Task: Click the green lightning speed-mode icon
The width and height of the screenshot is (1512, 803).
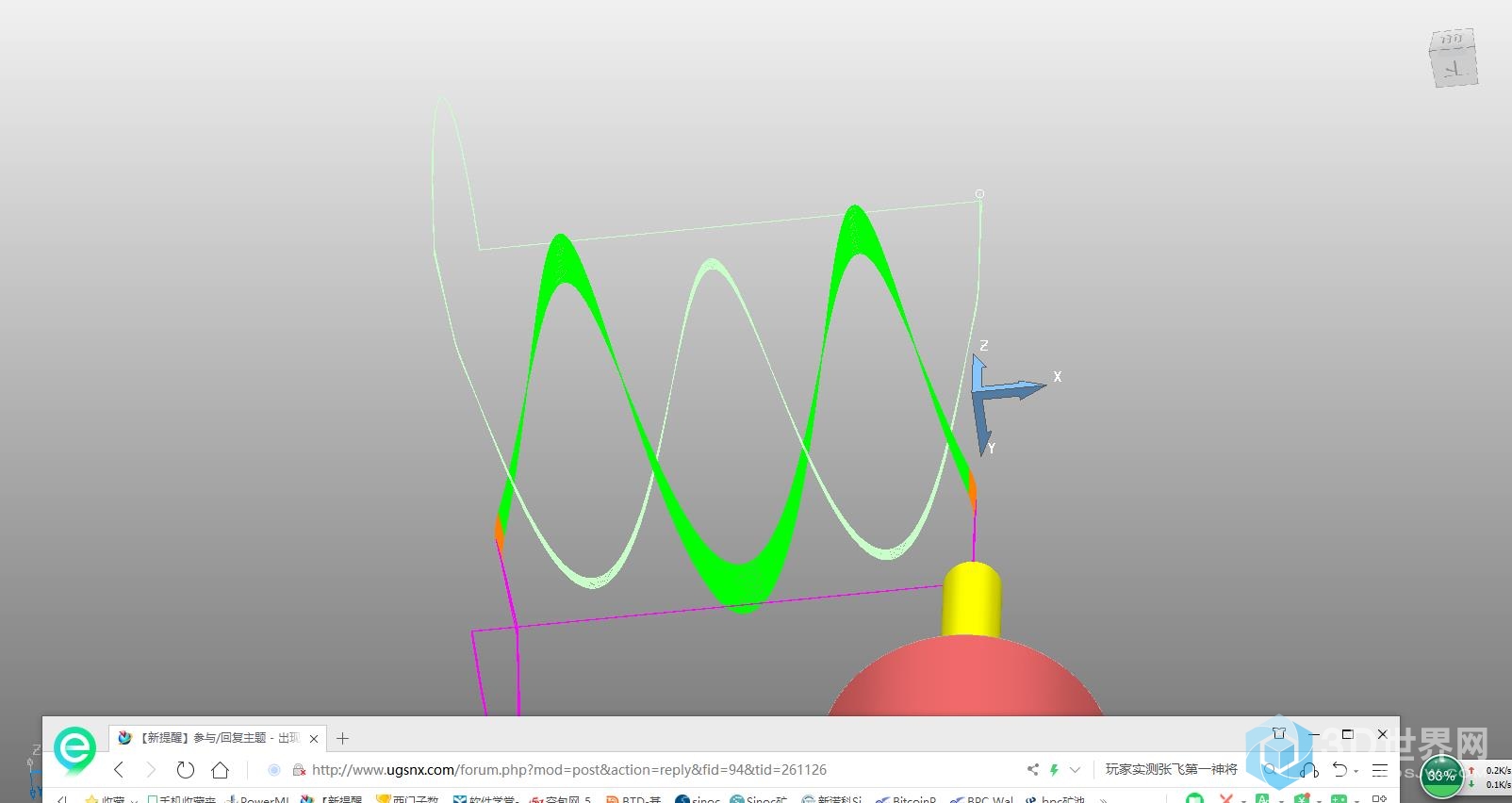Action: tap(1054, 770)
